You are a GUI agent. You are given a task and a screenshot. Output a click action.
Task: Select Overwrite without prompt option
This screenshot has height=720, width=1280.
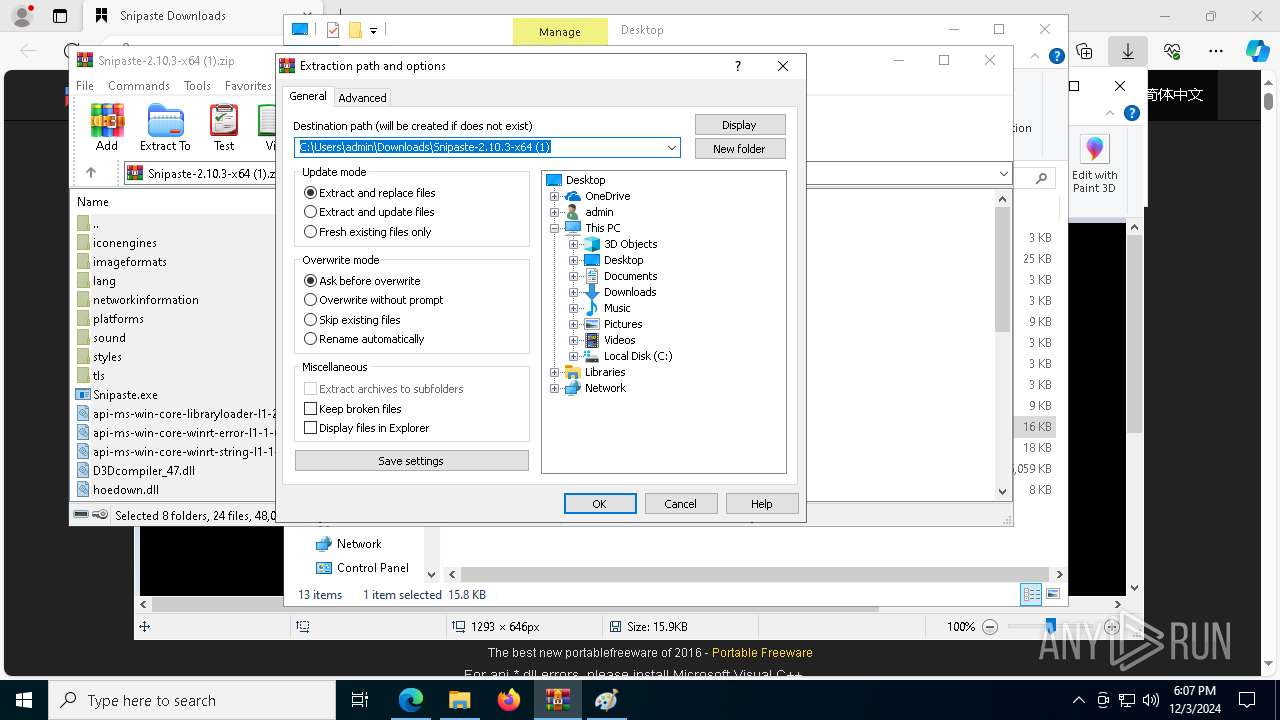click(x=373, y=300)
